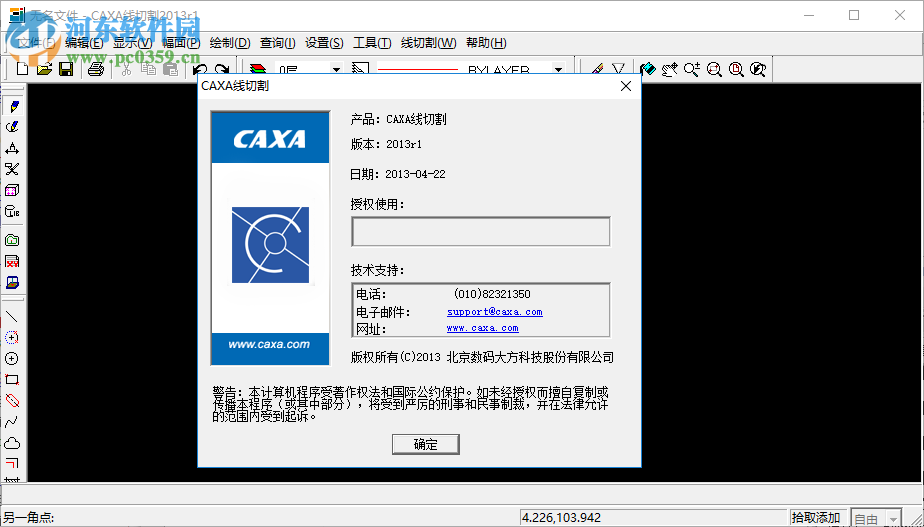Expand the snap mode dropdown in status bar

coord(894,518)
